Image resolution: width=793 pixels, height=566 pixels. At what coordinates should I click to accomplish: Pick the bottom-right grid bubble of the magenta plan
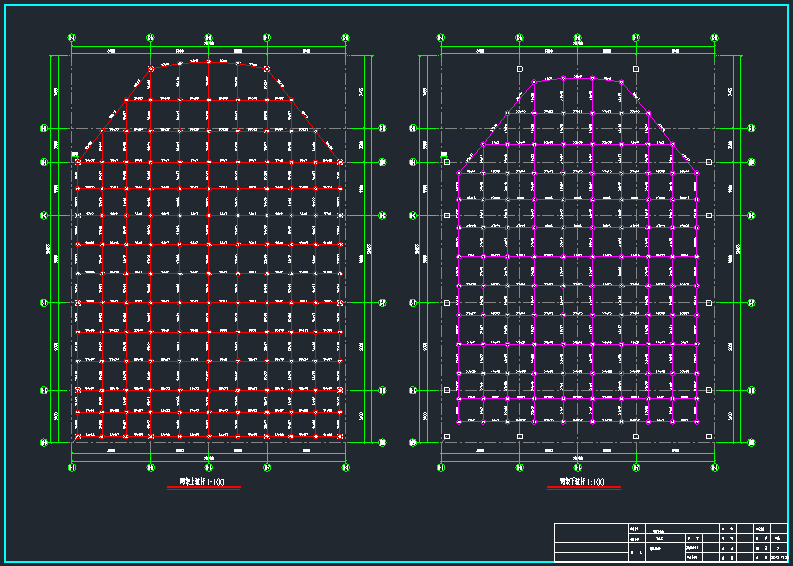click(x=714, y=467)
